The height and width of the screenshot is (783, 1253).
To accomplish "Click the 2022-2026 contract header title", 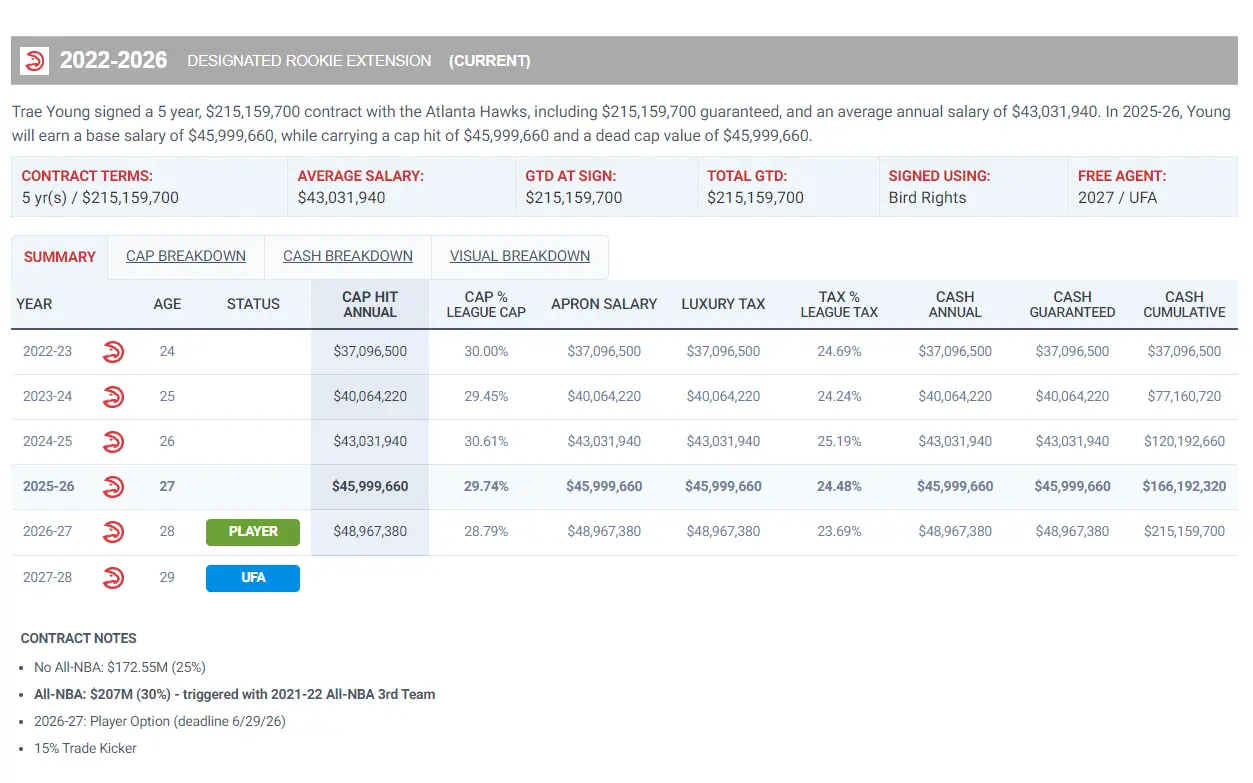I will (x=113, y=61).
